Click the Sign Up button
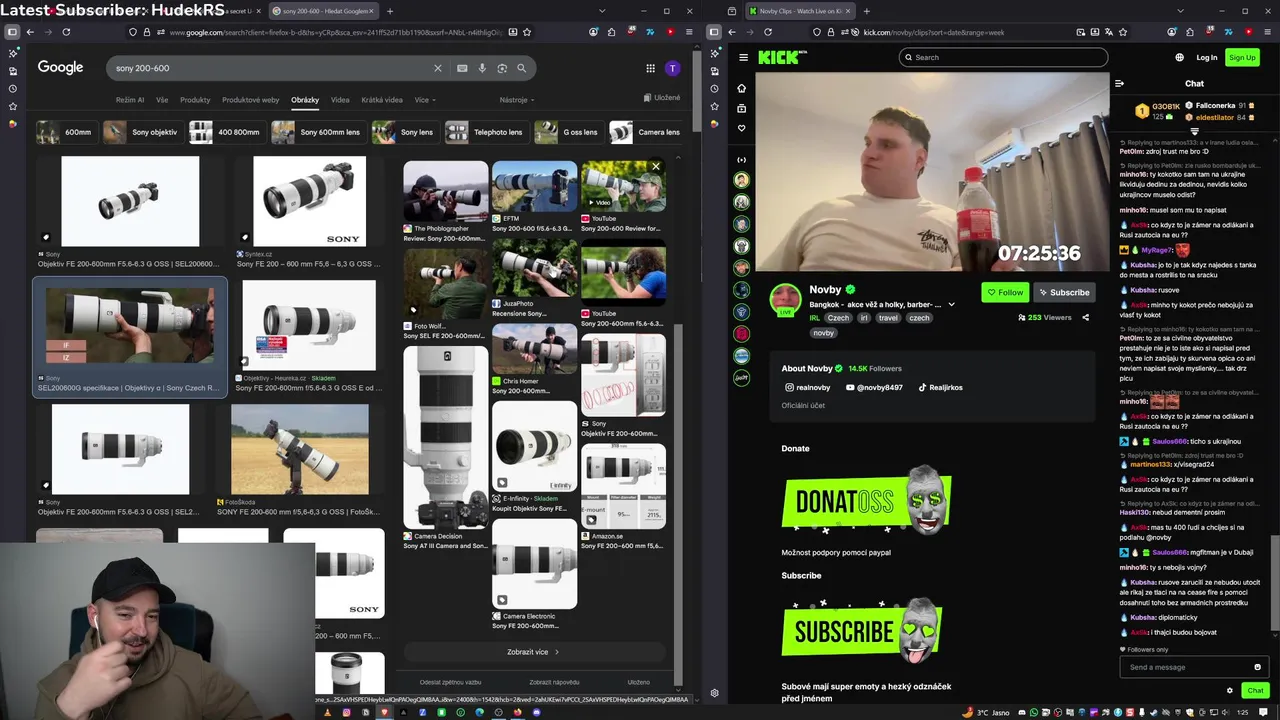 (x=1242, y=57)
